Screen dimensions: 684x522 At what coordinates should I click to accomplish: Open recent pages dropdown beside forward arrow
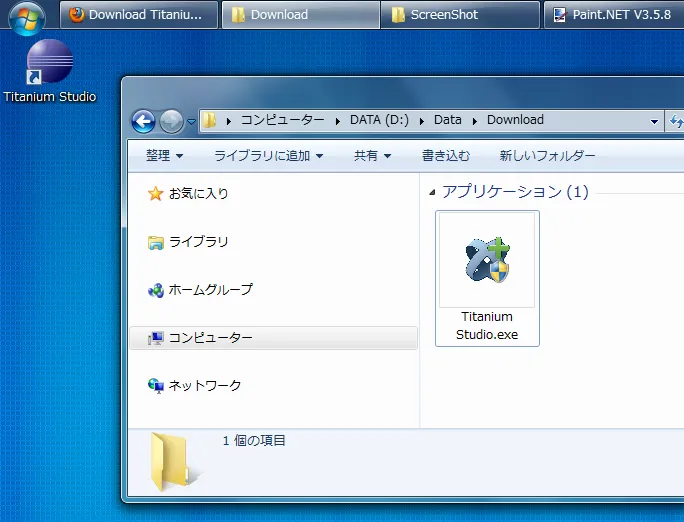(192, 121)
